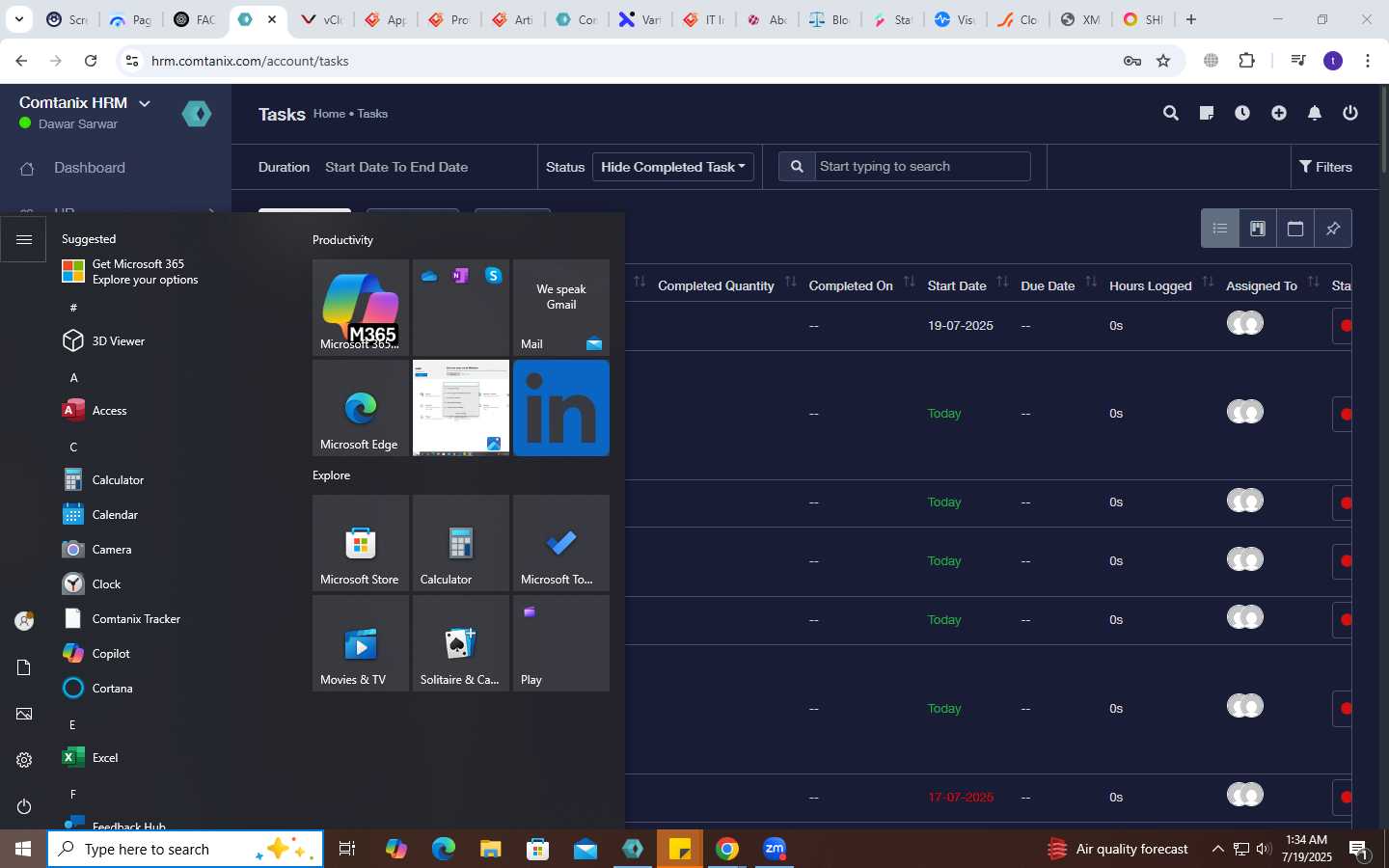The image size is (1389, 868).
Task: Open Microsoft To Do tile
Action: (x=561, y=543)
